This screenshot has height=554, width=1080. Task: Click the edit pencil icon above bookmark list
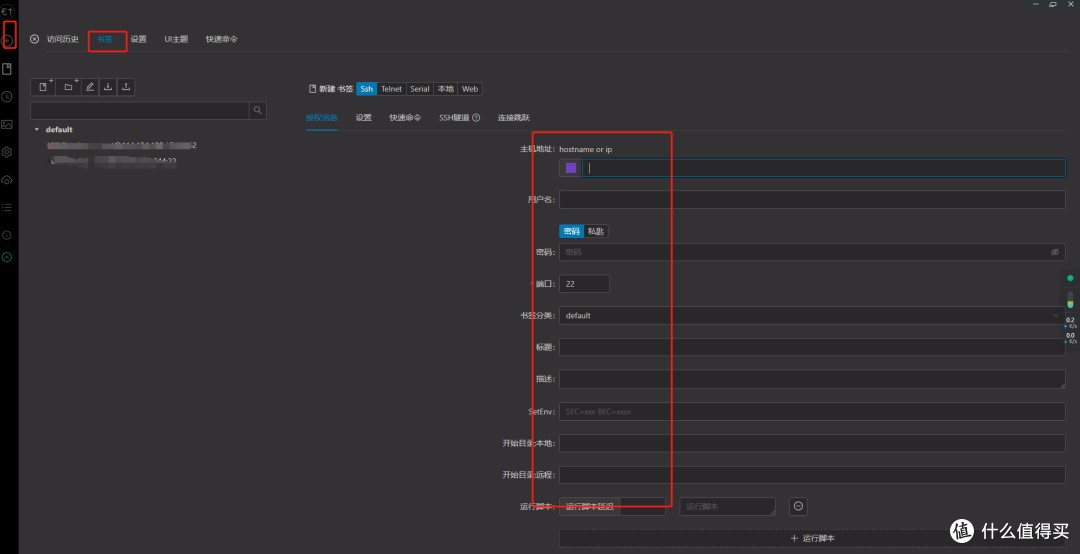tap(90, 87)
